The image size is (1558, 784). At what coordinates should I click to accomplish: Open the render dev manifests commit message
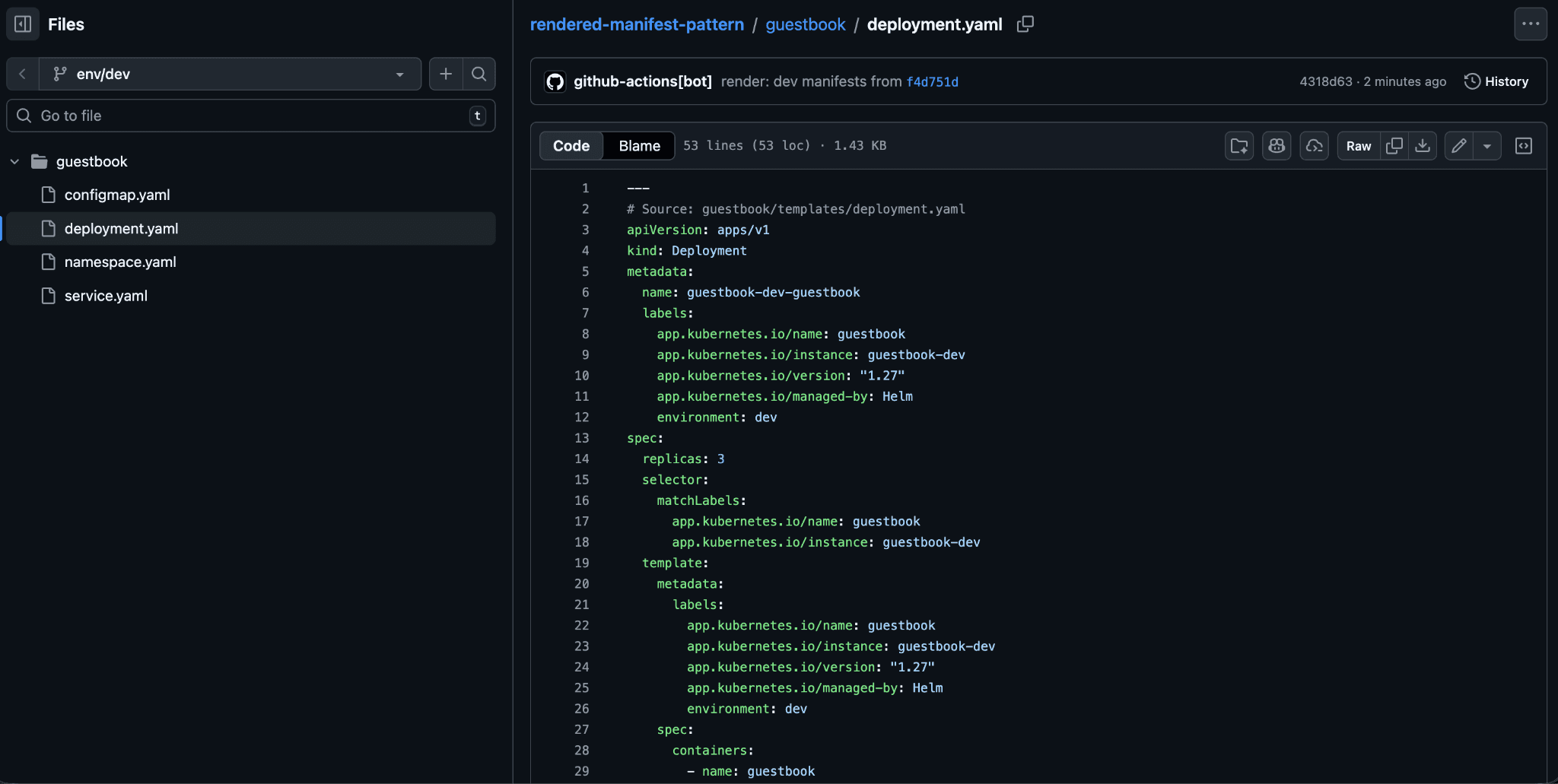pyautogui.click(x=811, y=81)
